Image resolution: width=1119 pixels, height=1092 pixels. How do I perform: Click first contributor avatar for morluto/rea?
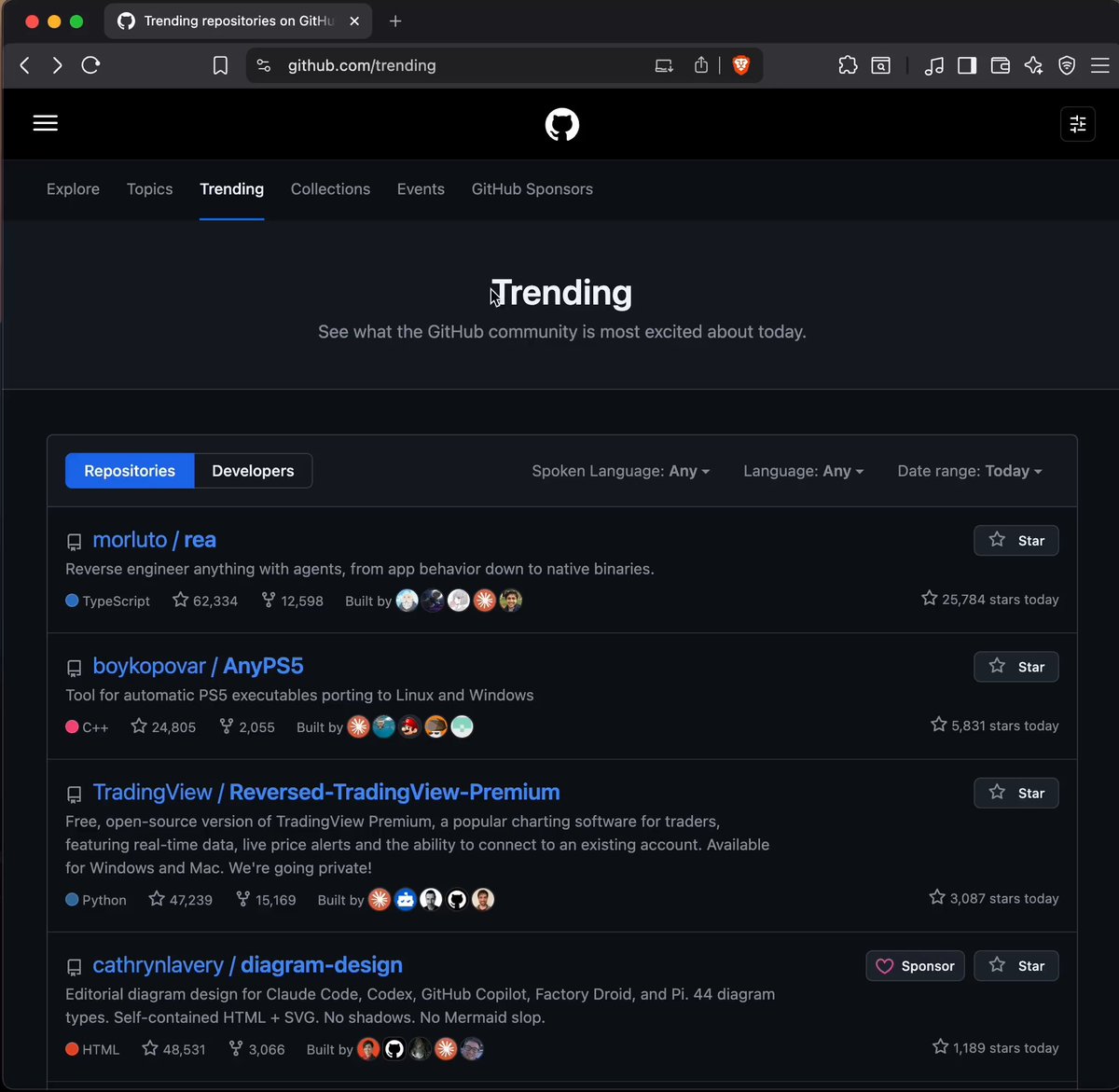(x=407, y=601)
